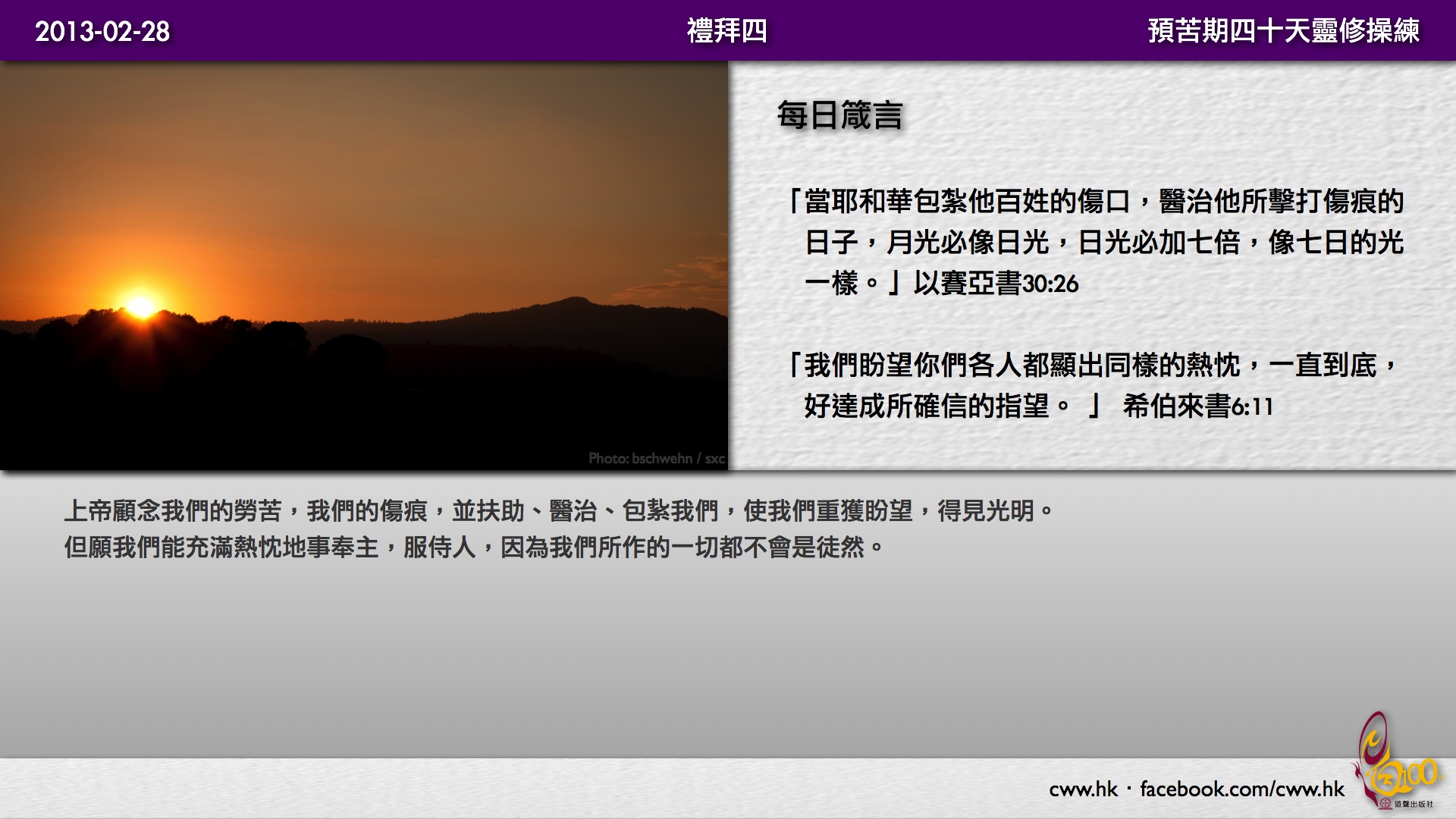The image size is (1456, 819).
Task: Click the 禮拜四 weekday heading
Action: pyautogui.click(x=726, y=31)
